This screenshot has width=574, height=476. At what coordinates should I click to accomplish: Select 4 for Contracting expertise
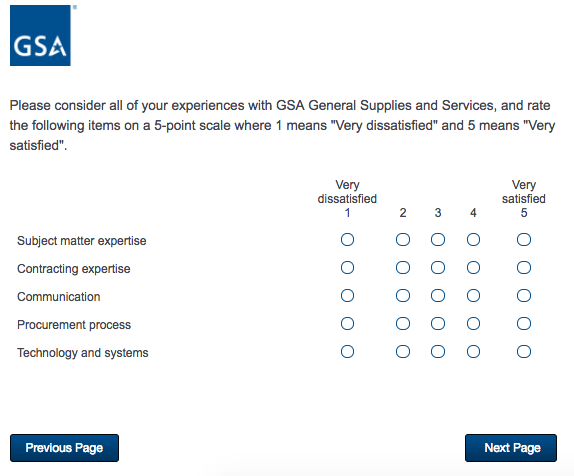pos(473,268)
